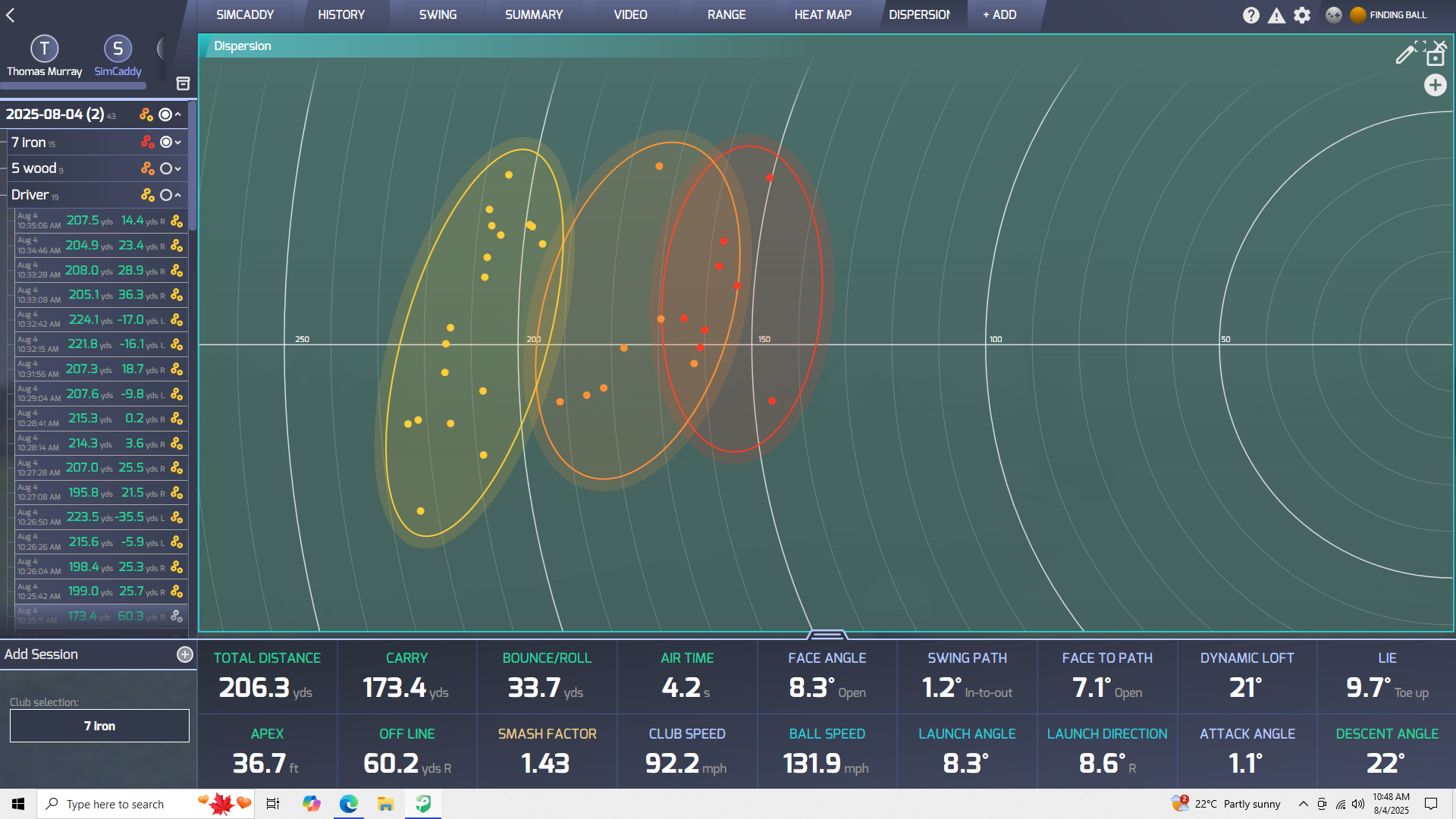Image resolution: width=1456 pixels, height=819 pixels.
Task: Close the Dispersion panel with the X icon
Action: 1440,45
